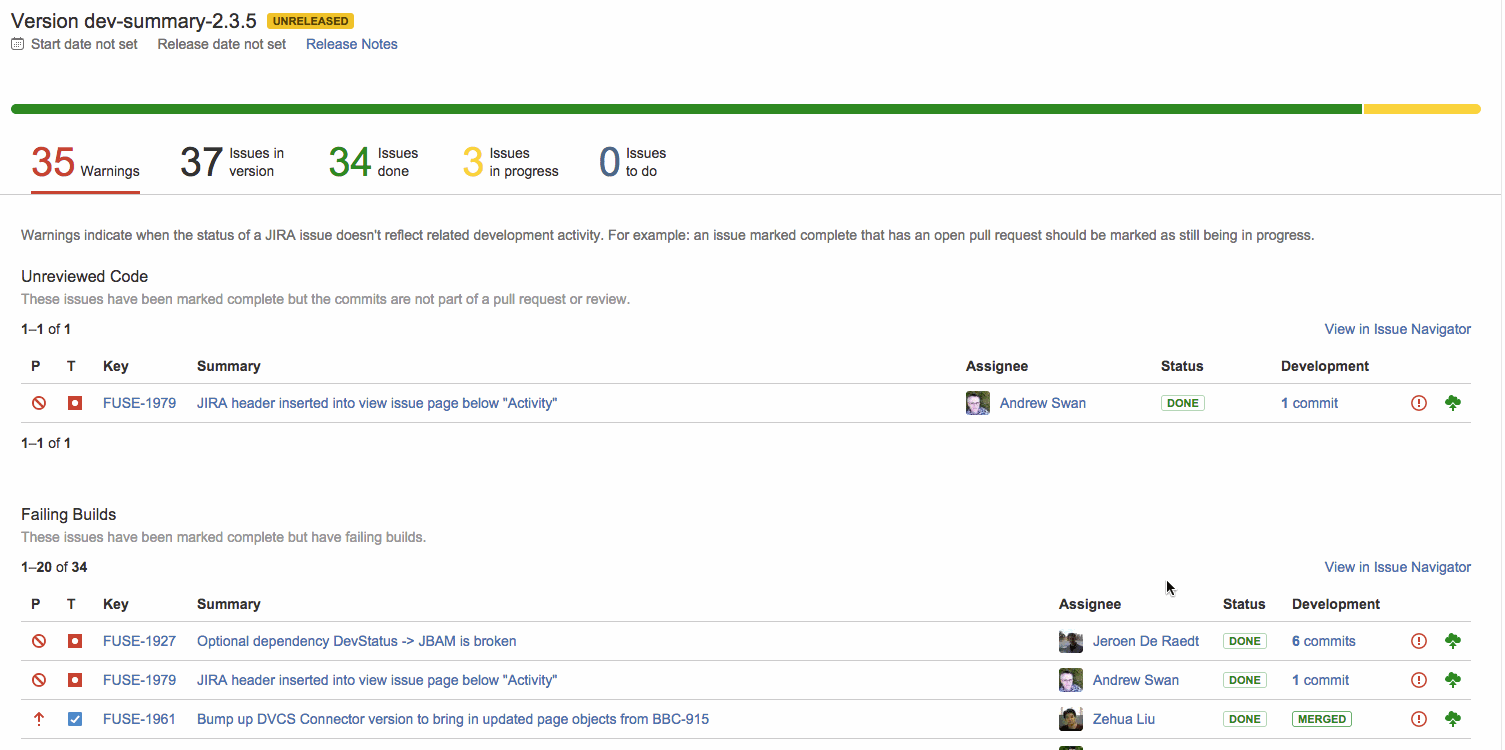Click the MERGED badge for FUSE-1961
Screen dimensions: 1505x750
[x=1322, y=719]
